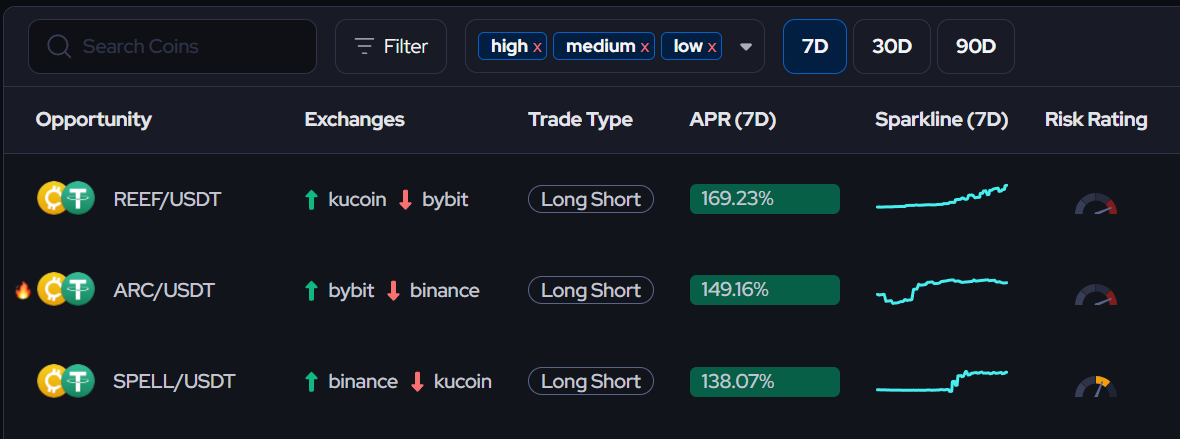Click the ARC/USDT risk rating gauge
The width and height of the screenshot is (1180, 439).
(1096, 294)
